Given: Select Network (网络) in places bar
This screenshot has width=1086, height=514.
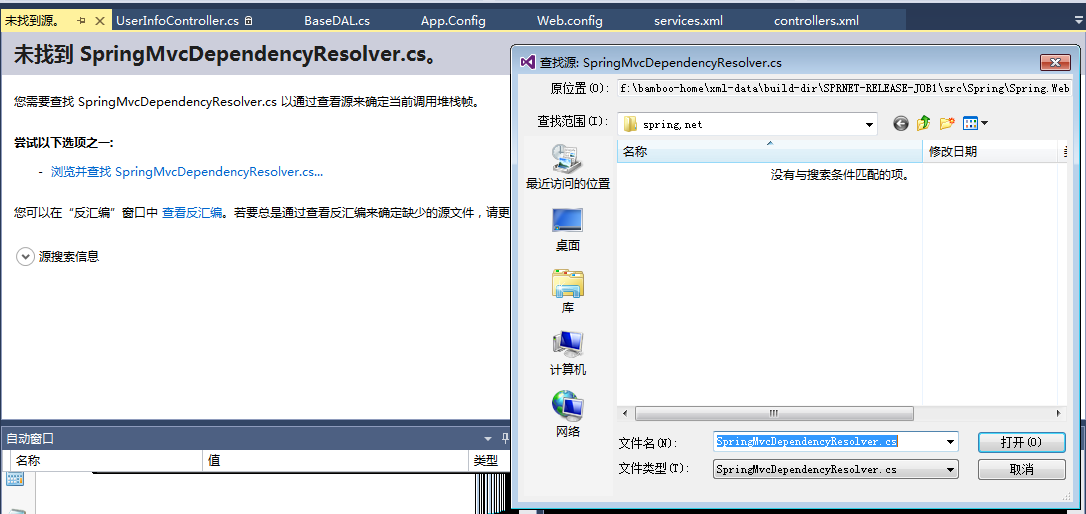Looking at the screenshot, I should [568, 414].
